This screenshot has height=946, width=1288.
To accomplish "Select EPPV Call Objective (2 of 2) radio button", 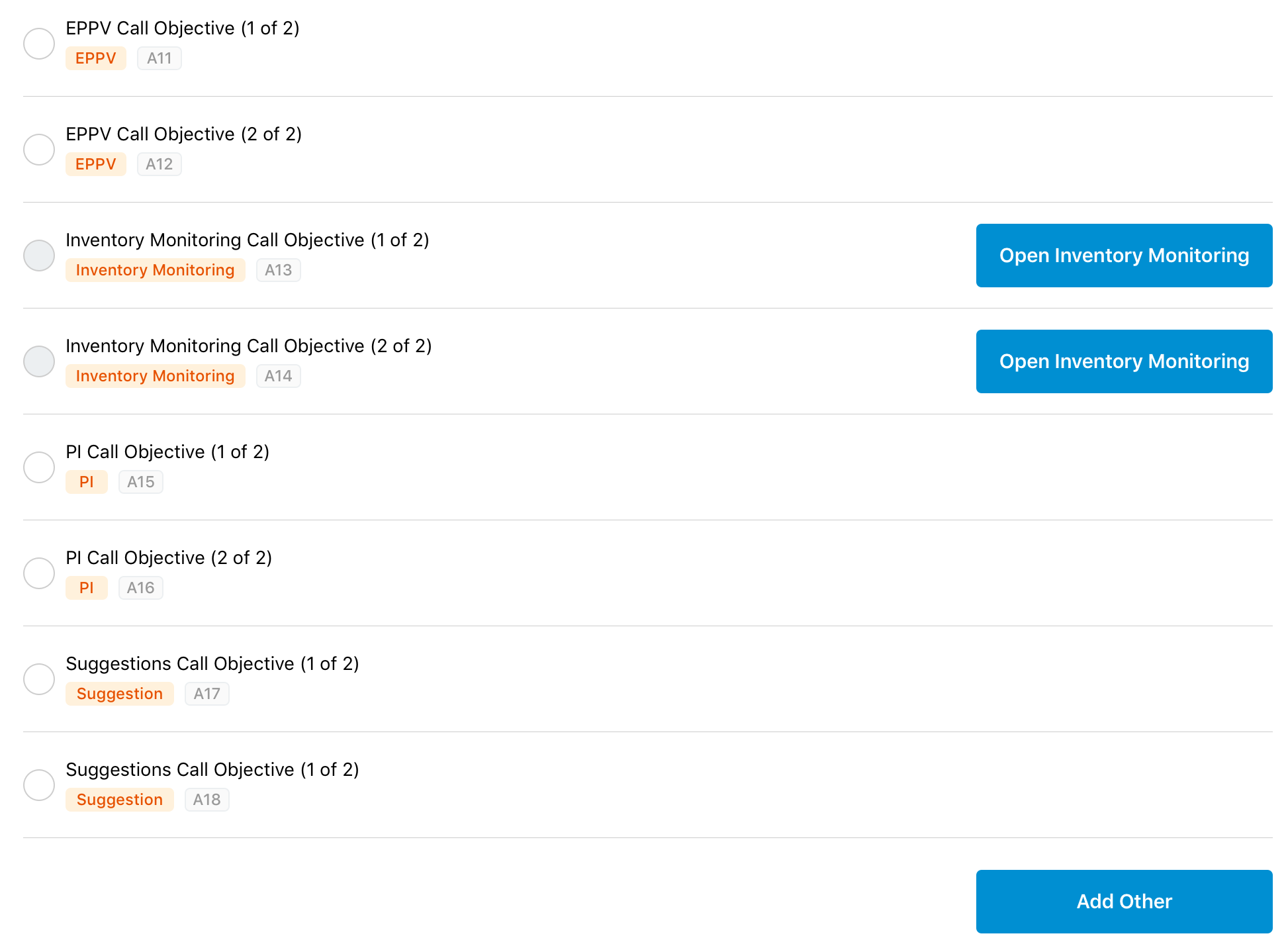I will pyautogui.click(x=39, y=150).
